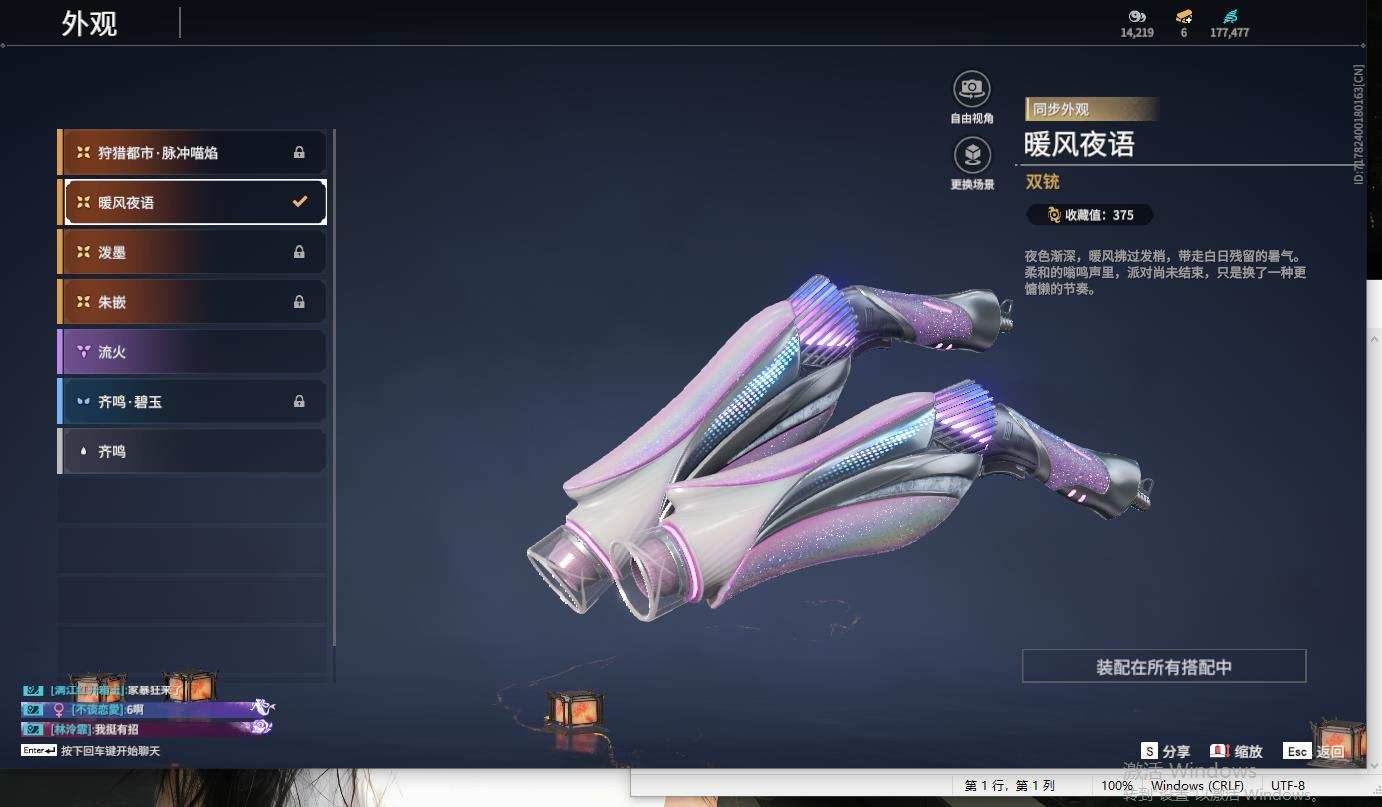Tap the lock icon on 朱嵌

[x=299, y=302]
